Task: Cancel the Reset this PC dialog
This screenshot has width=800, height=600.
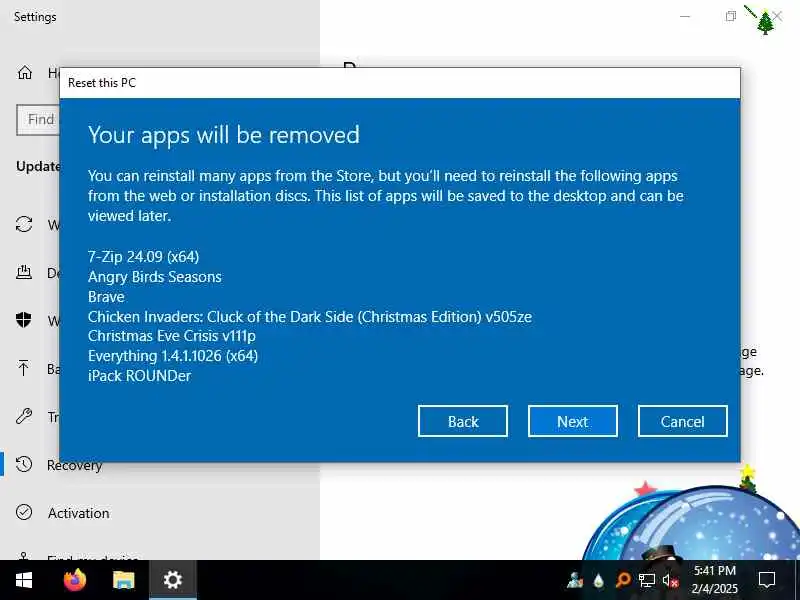Action: (683, 421)
